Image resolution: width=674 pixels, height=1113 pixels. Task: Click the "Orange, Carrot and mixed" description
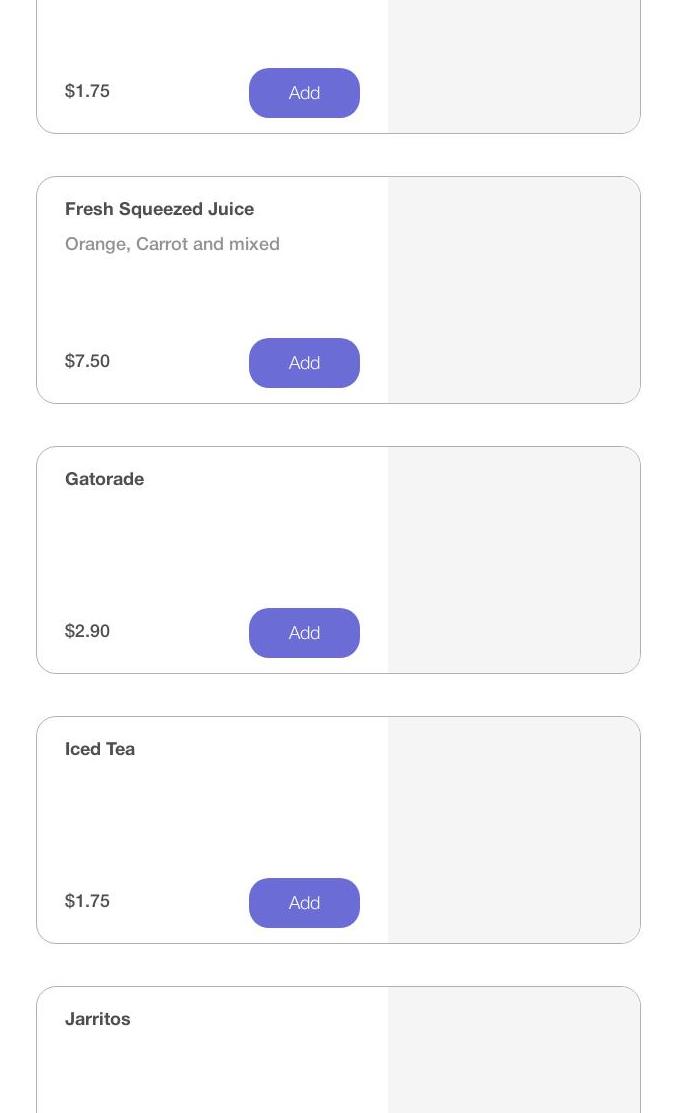point(172,244)
